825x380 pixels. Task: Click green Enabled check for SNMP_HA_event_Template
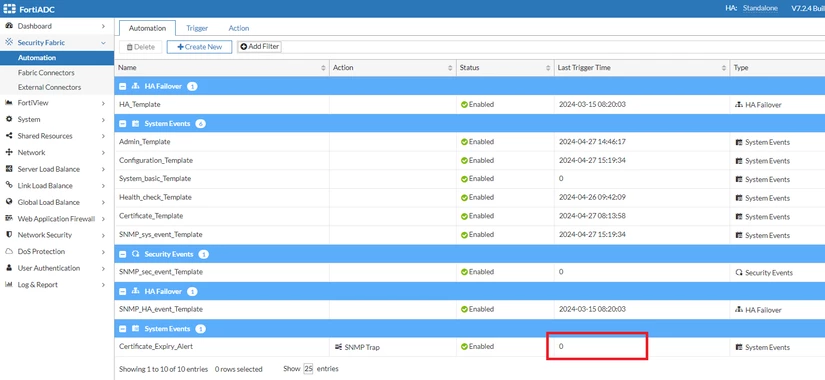[464, 309]
